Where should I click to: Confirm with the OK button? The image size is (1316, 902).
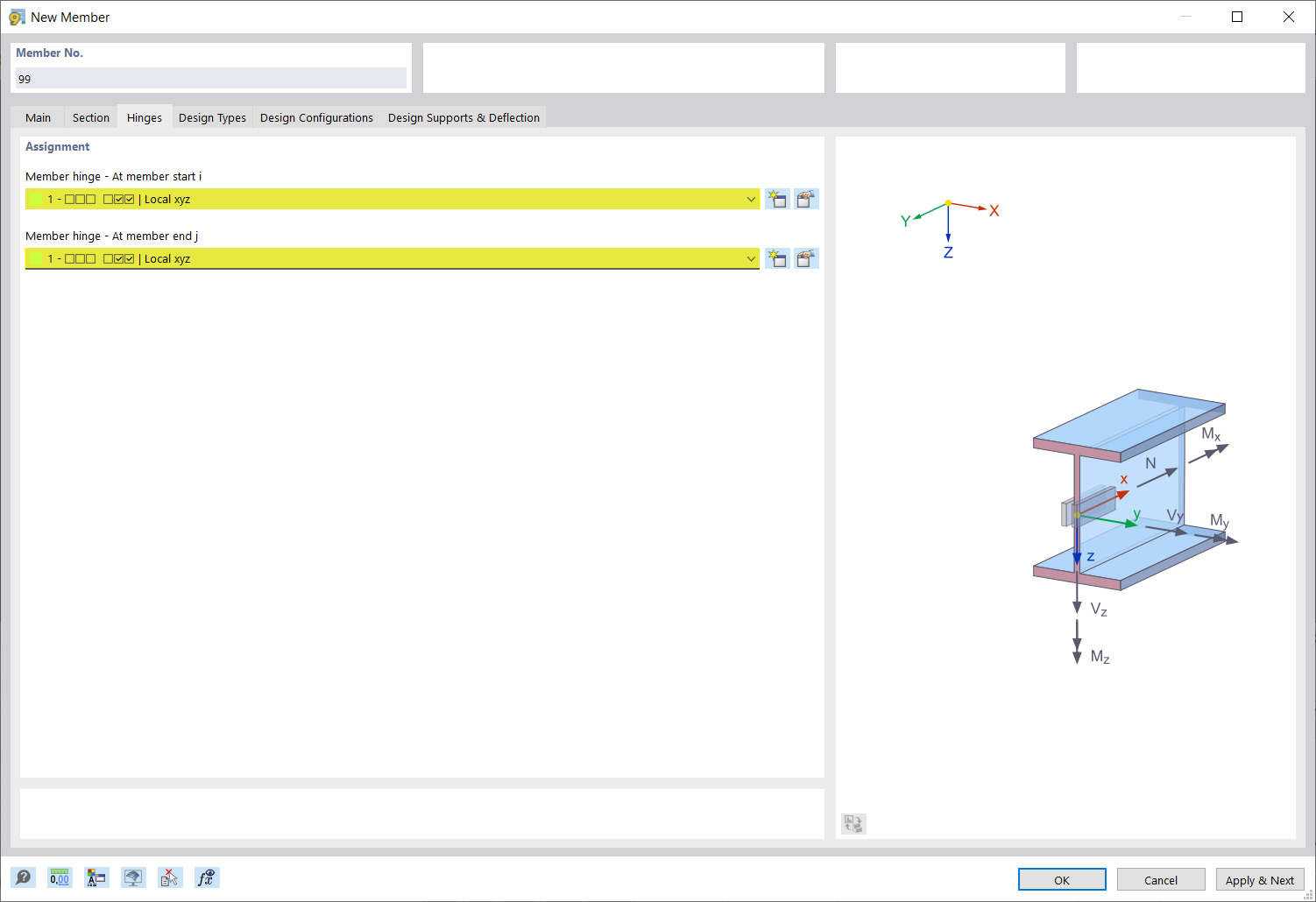tap(1062, 879)
